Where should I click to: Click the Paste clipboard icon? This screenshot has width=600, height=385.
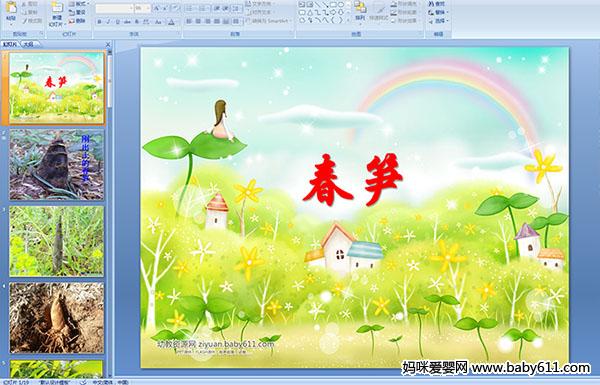pyautogui.click(x=11, y=11)
